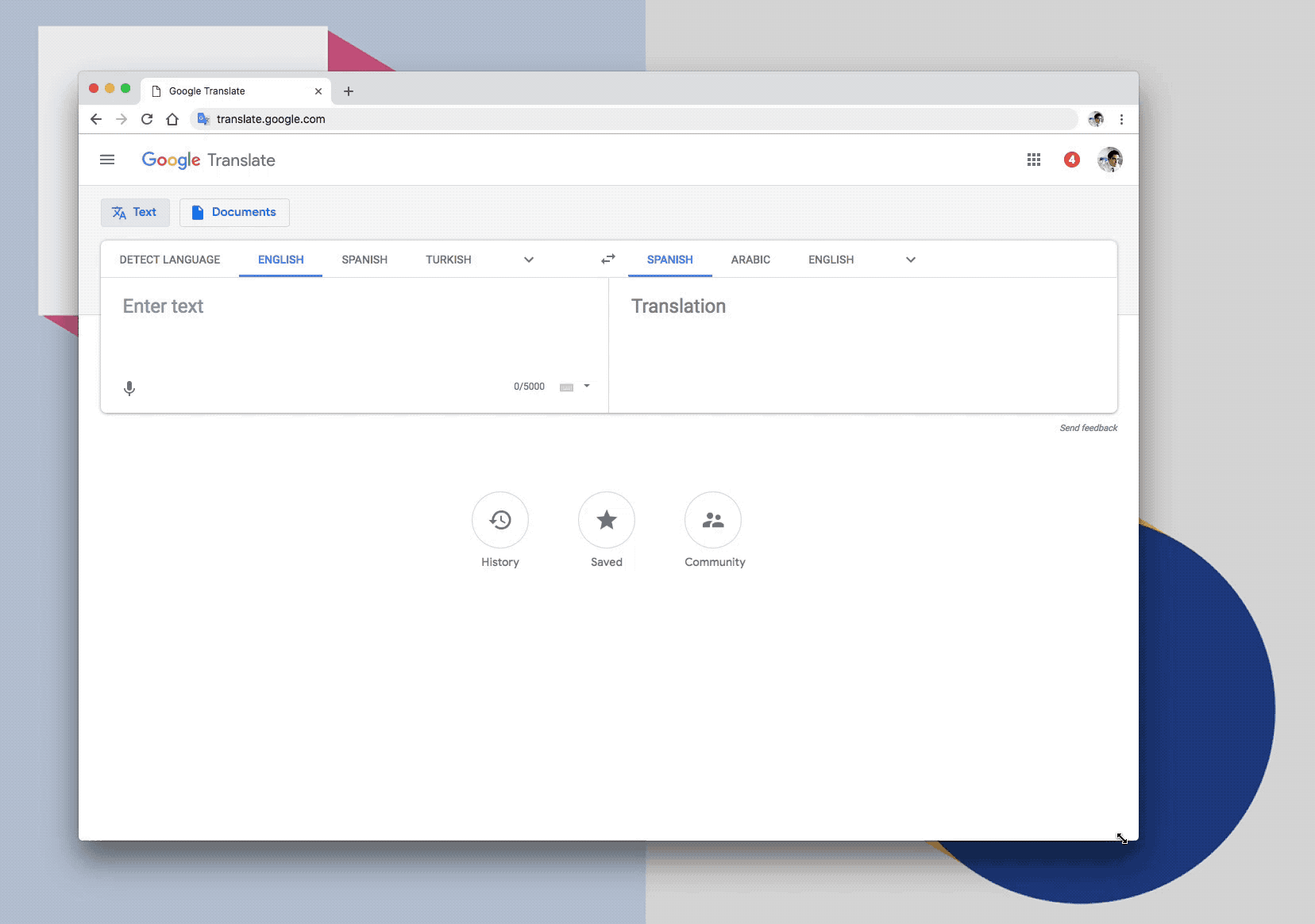Click the Translation output area

click(x=863, y=345)
